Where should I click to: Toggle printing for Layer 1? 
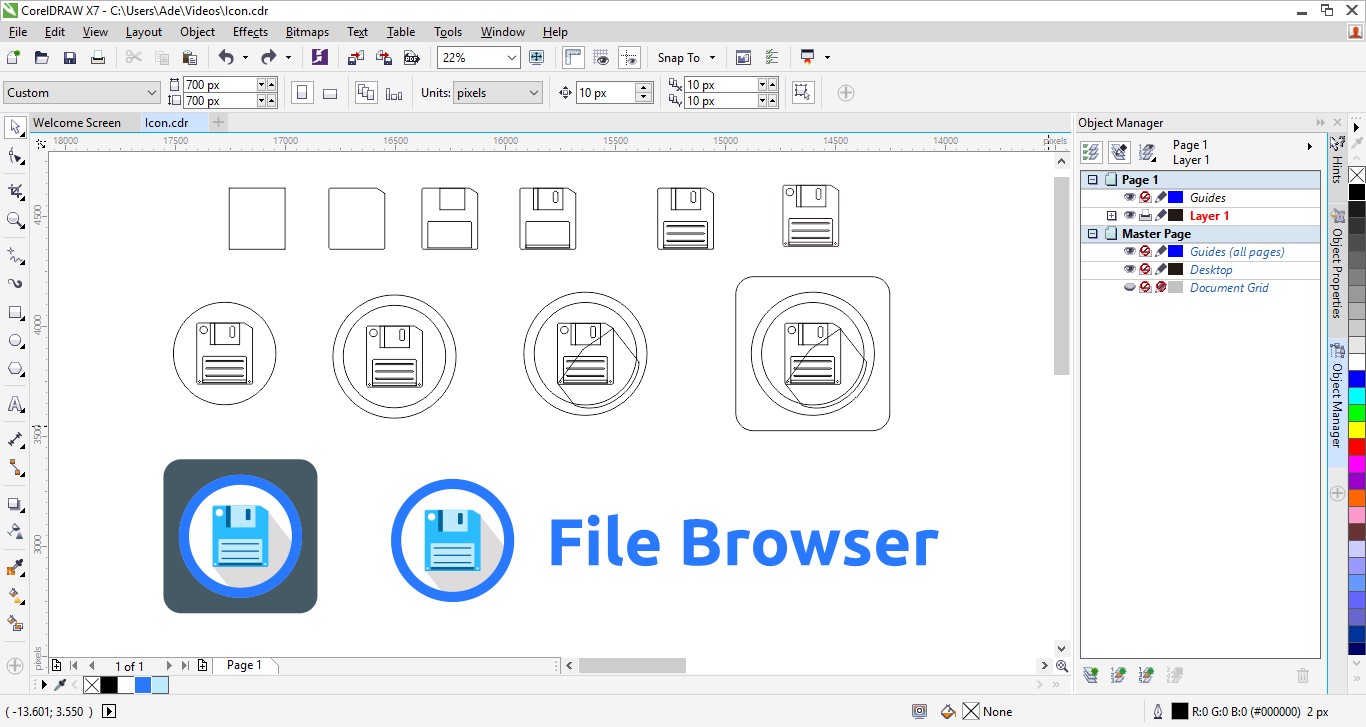tap(1145, 216)
